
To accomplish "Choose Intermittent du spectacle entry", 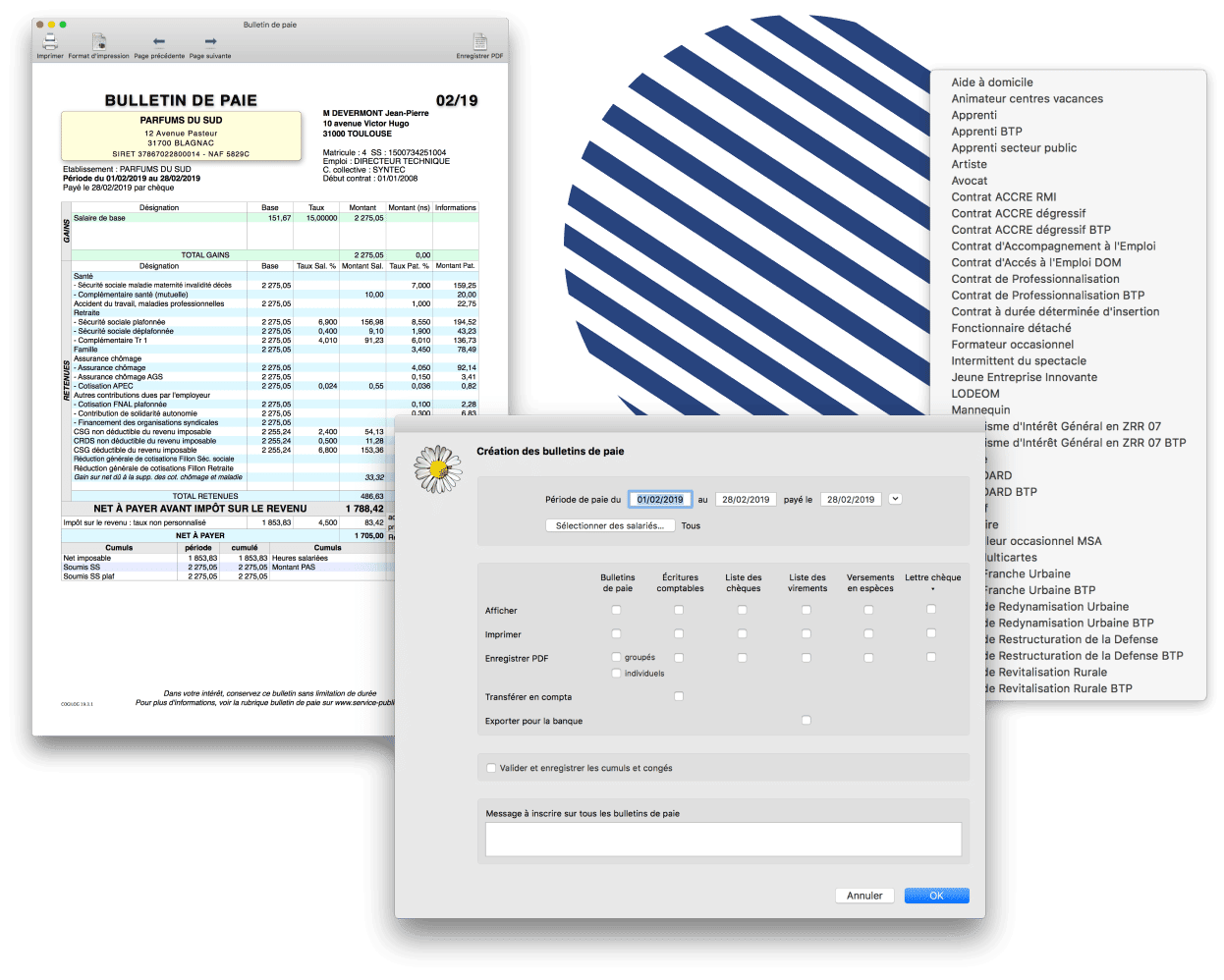I will (1019, 361).
